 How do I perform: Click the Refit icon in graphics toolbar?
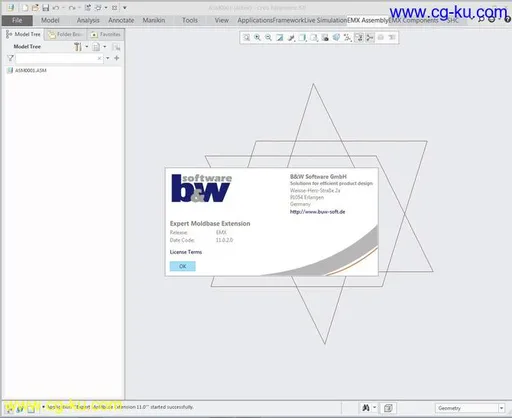[x=246, y=37]
